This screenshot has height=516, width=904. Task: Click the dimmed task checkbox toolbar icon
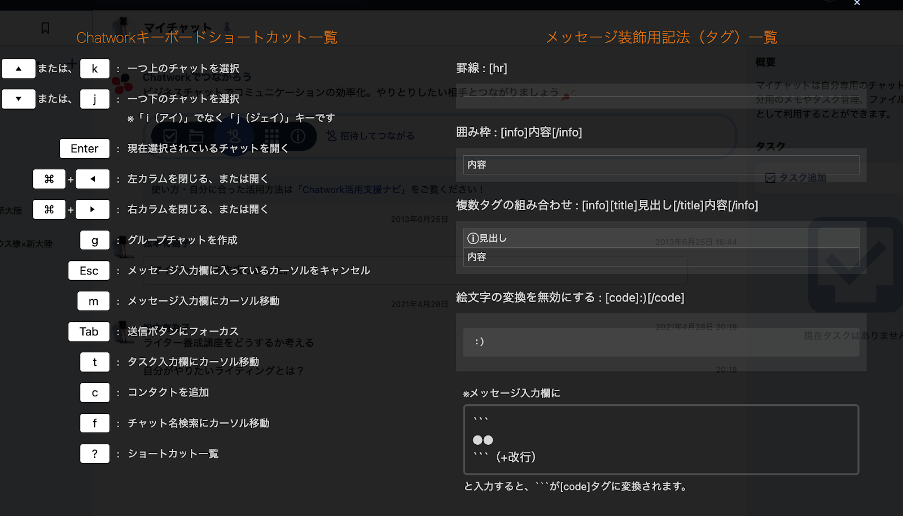(170, 136)
